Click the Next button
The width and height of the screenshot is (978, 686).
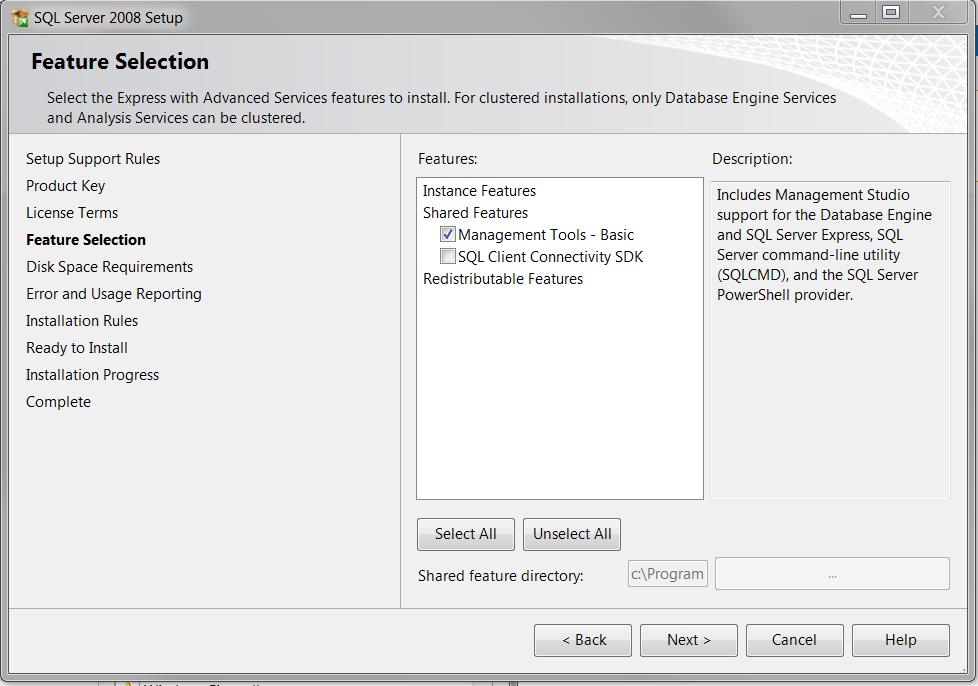pos(688,640)
